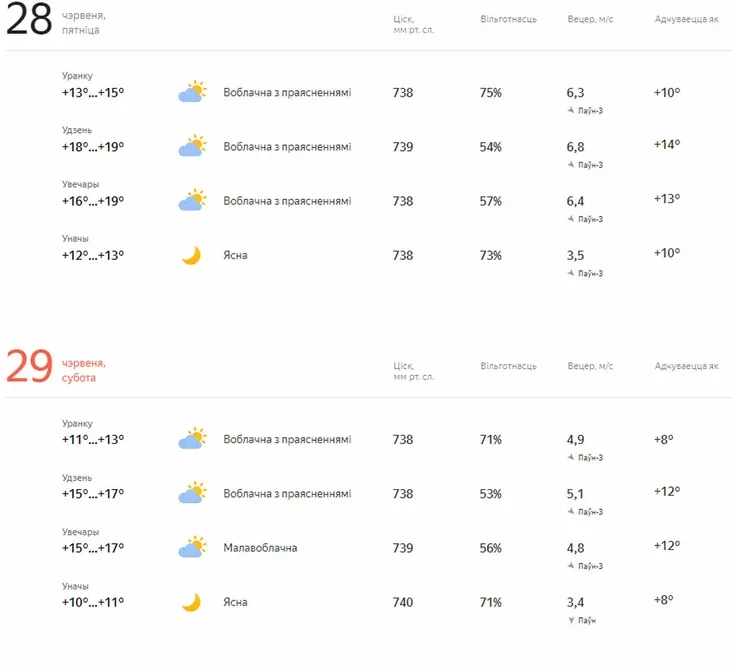The width and height of the screenshot is (732, 670).
Task: Click the 740 pressure value for June 29 night
Action: [402, 602]
